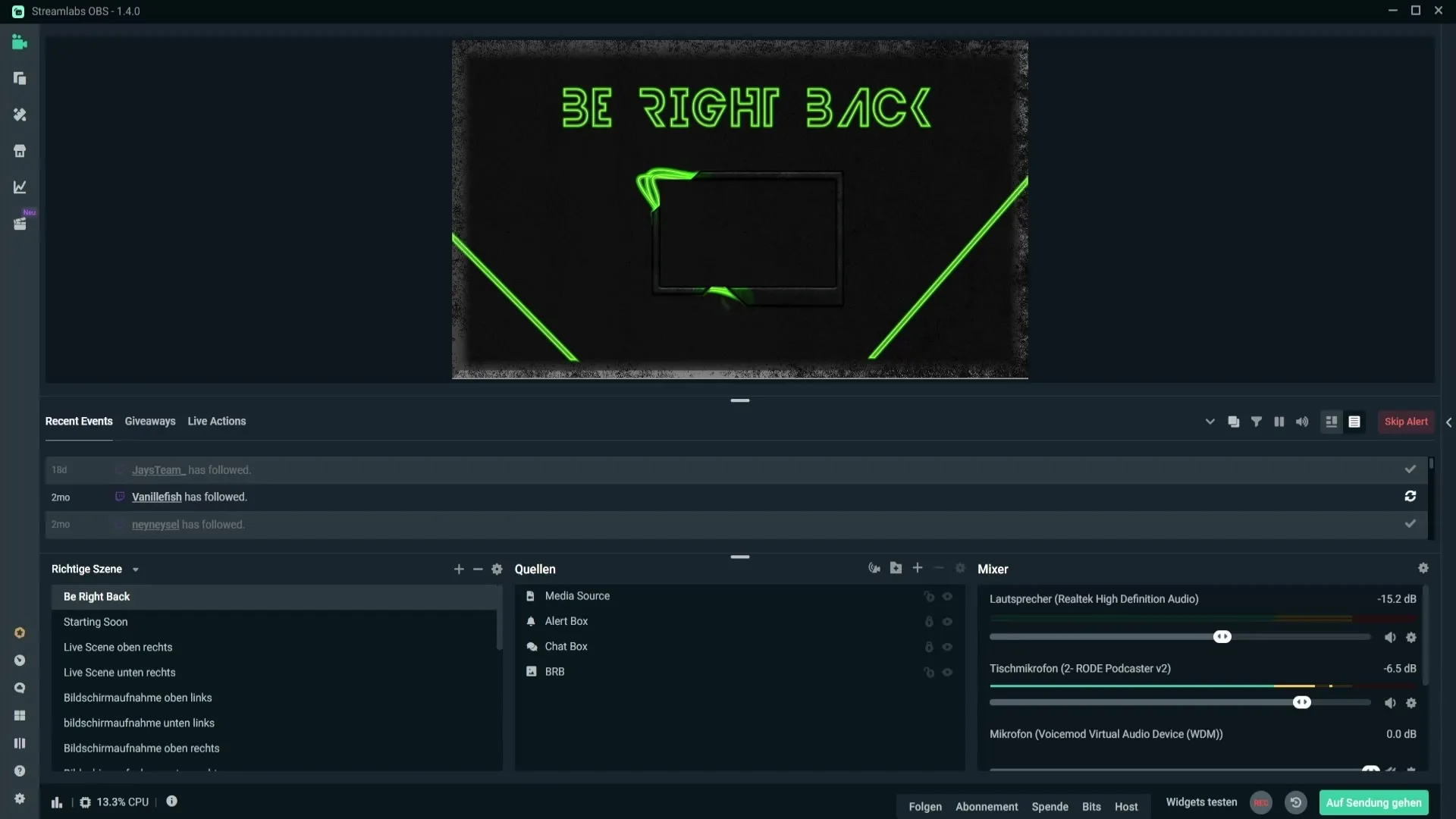1456x819 pixels.
Task: Click Auf Sendung gehen go-live button
Action: click(1374, 802)
